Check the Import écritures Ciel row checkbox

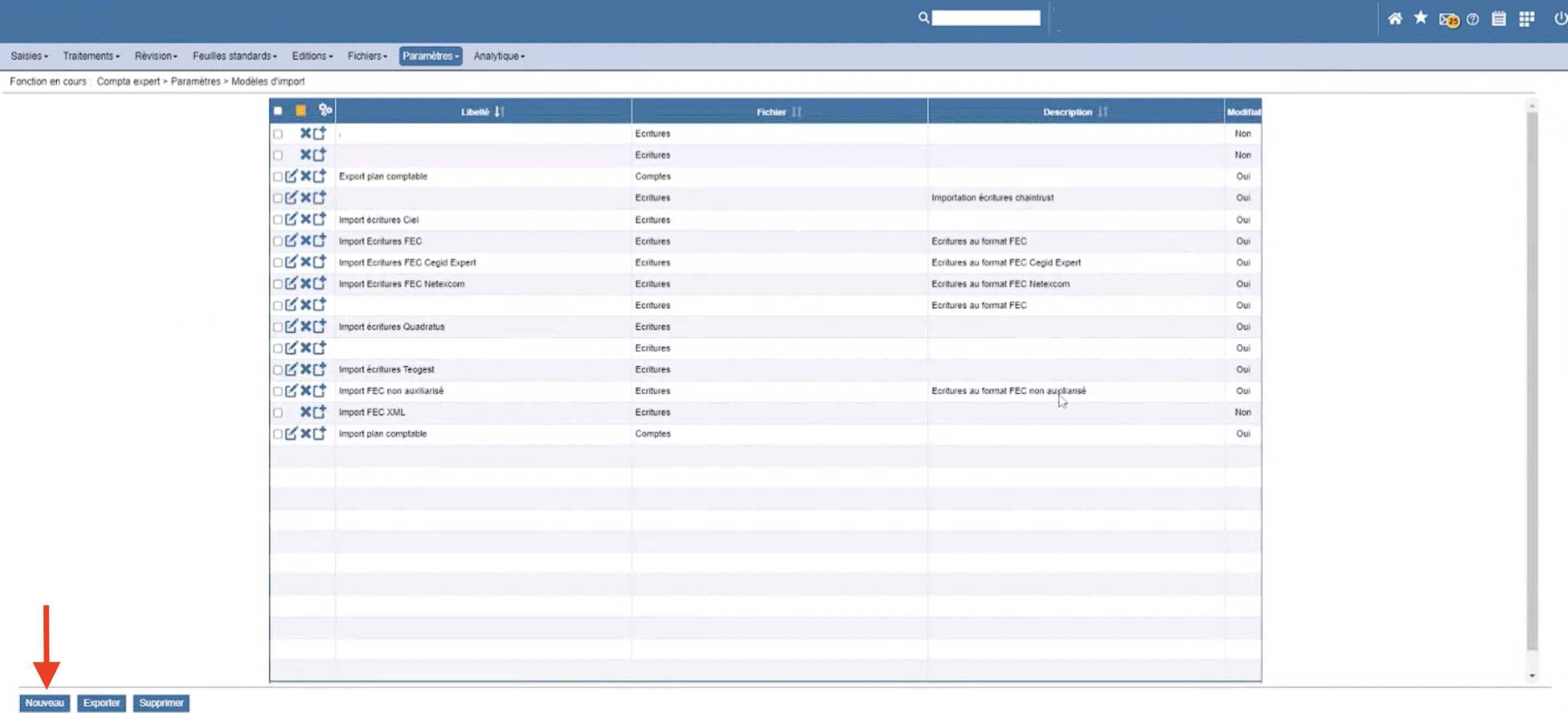278,220
